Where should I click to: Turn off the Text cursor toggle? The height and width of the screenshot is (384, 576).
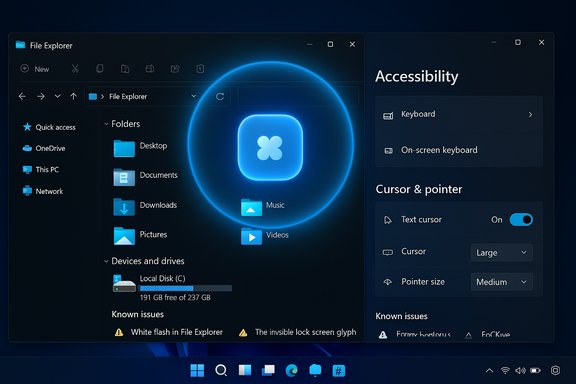pyautogui.click(x=521, y=220)
